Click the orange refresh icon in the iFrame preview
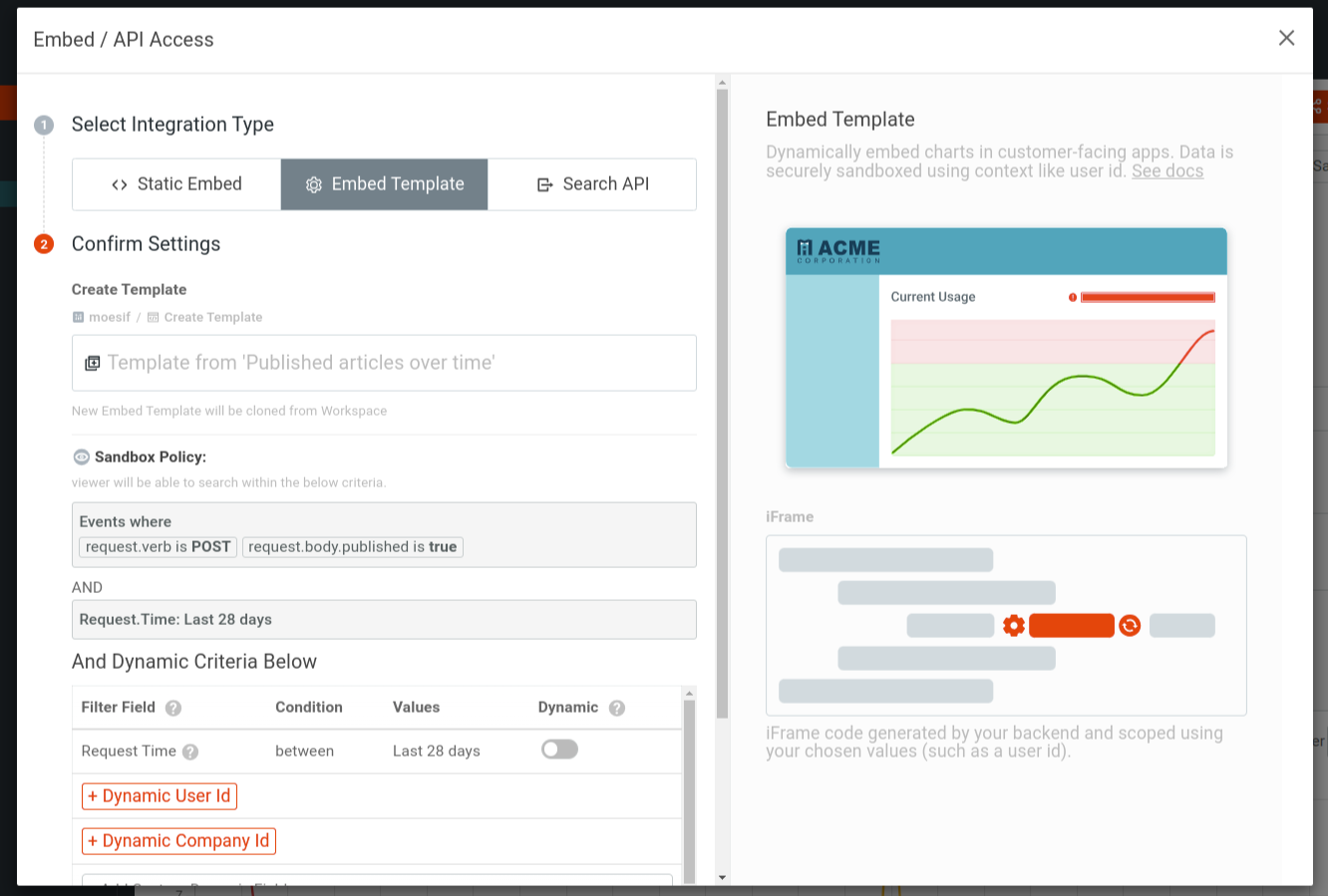 click(1130, 625)
